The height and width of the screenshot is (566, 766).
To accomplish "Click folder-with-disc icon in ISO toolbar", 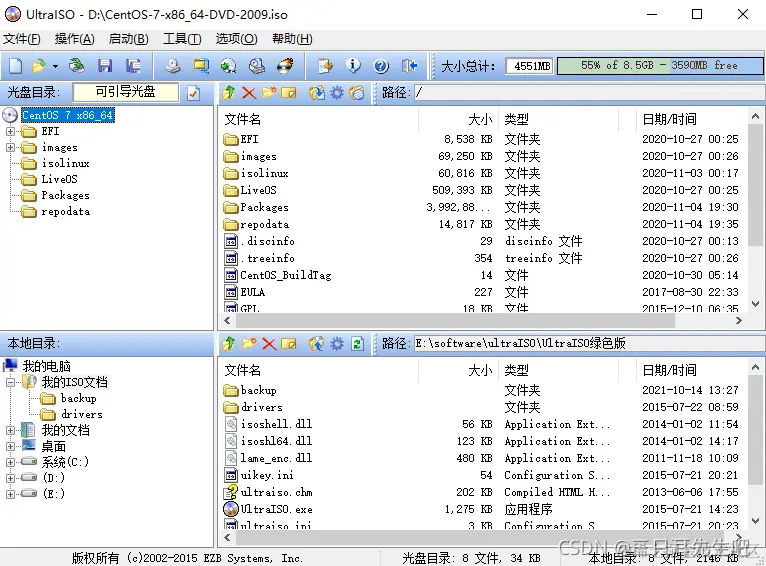I will point(357,92).
